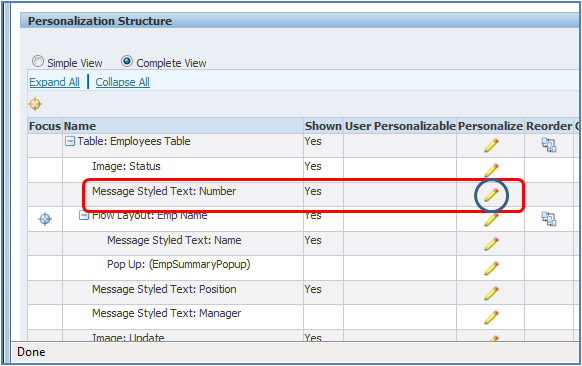
Task: Click the focus icon for Flow Layout: Emp Name
Action: (45, 219)
